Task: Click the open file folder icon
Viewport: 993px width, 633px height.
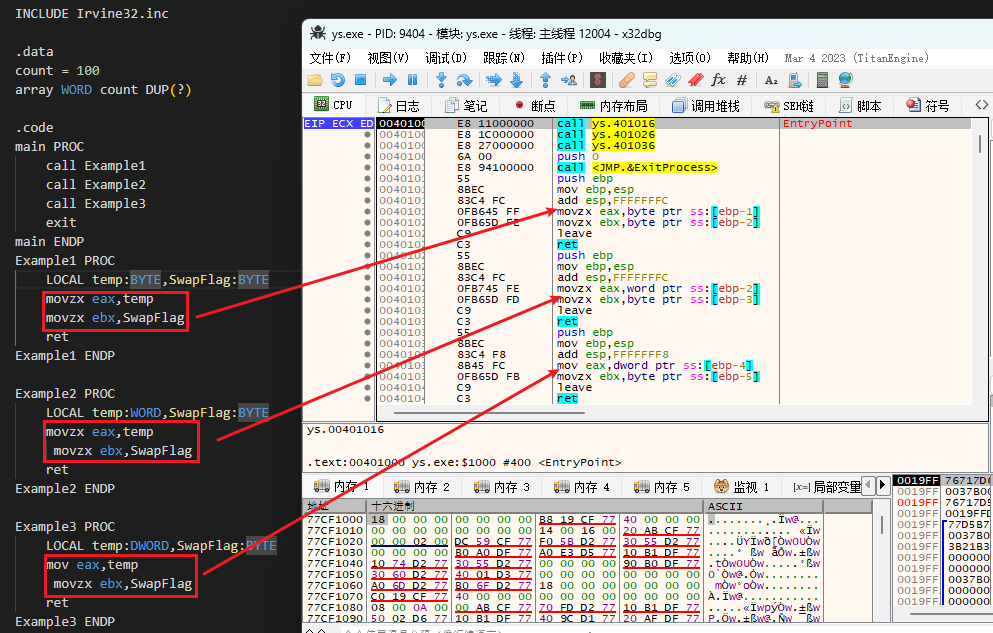Action: (x=315, y=80)
